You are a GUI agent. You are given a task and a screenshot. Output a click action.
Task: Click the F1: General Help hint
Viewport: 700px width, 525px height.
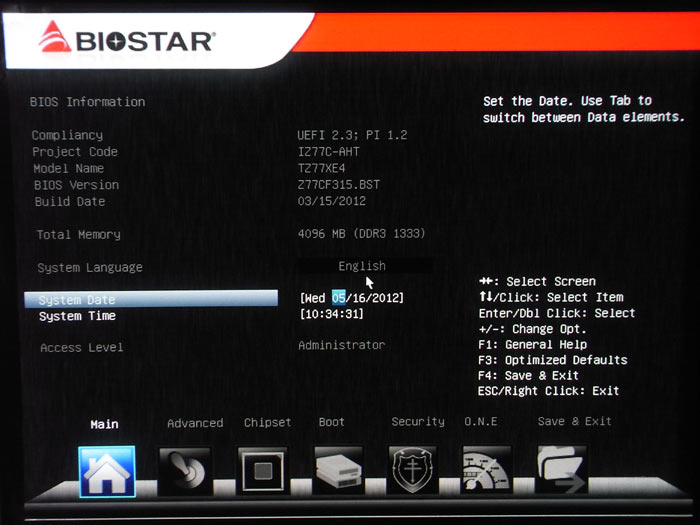532,344
